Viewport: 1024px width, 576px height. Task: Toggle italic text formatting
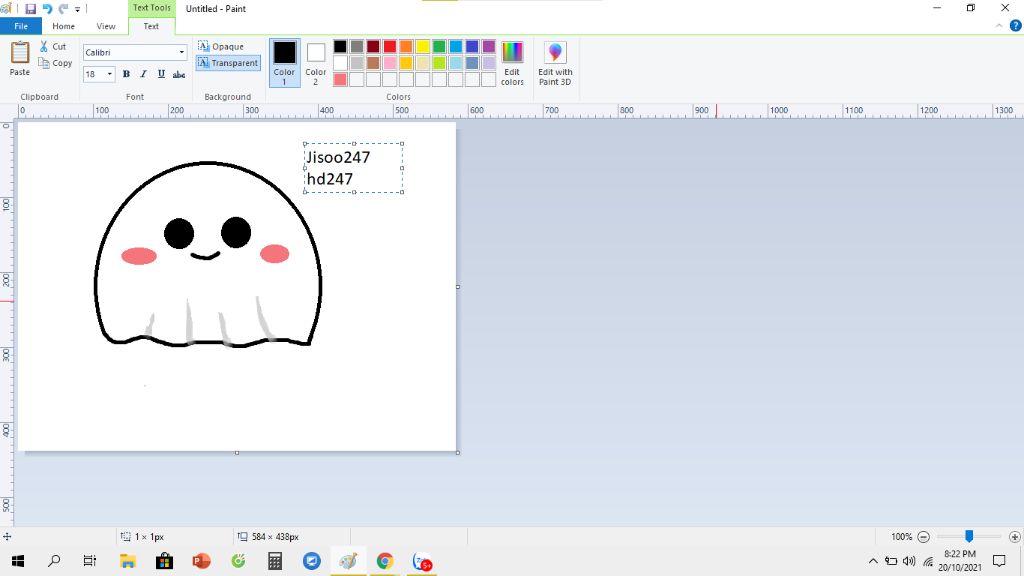(x=144, y=74)
